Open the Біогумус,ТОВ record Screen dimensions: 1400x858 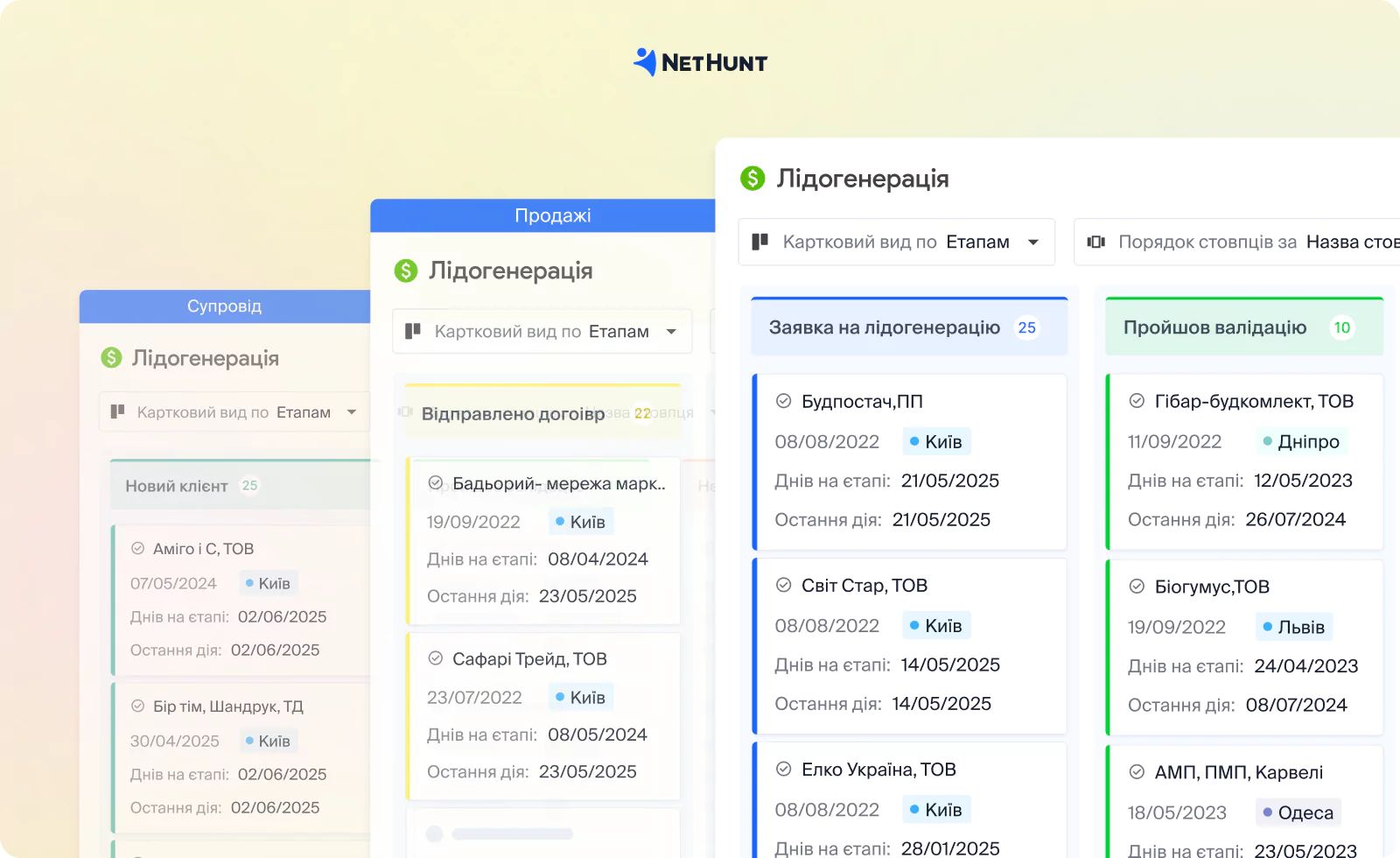pos(1212,587)
